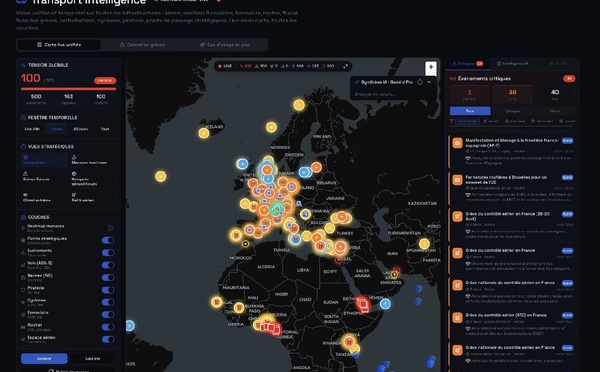Select the Critiques panel tab
600x372 pixels.
[468, 64]
